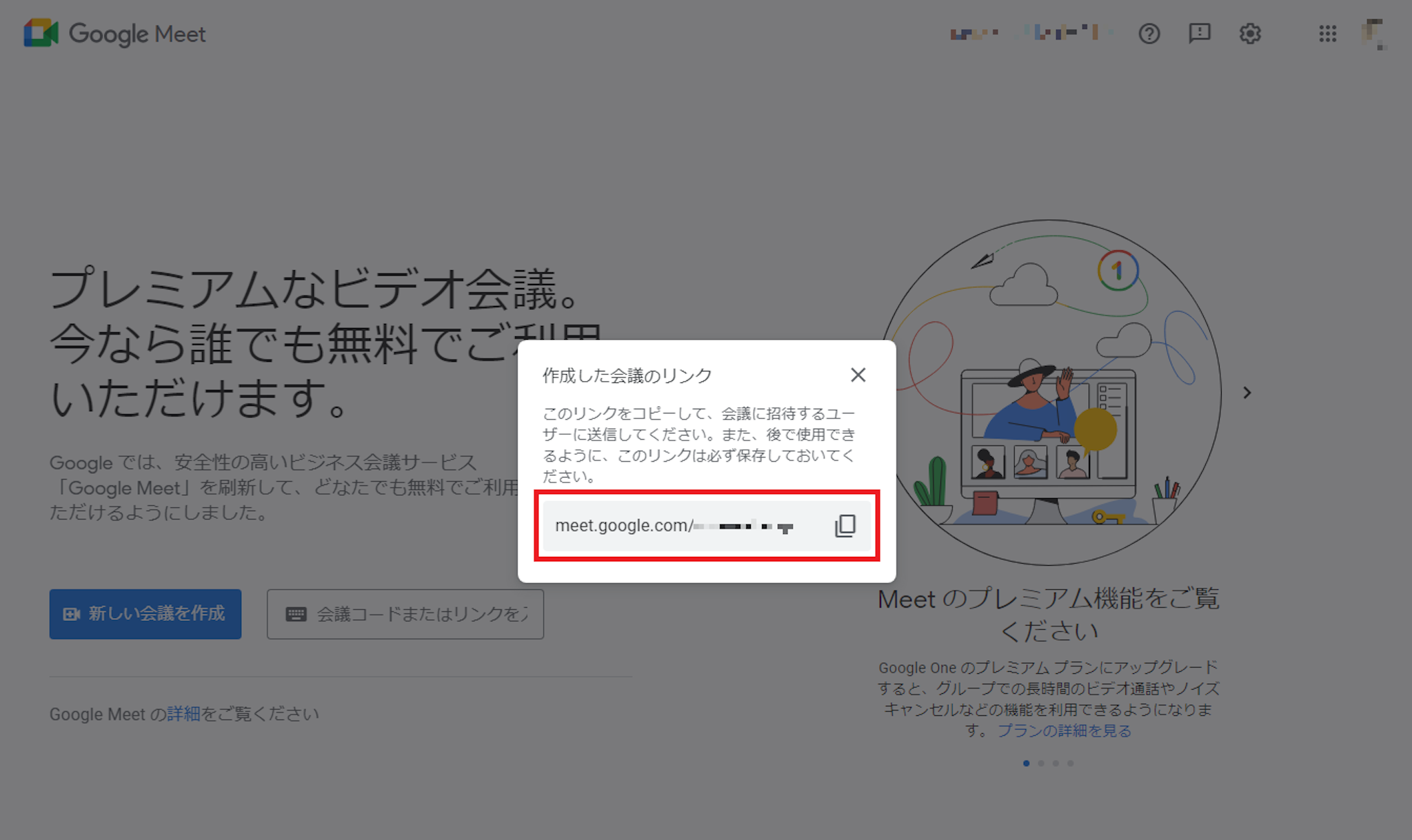The width and height of the screenshot is (1412, 840).
Task: Go to next carousel slide arrow
Action: tap(1247, 393)
